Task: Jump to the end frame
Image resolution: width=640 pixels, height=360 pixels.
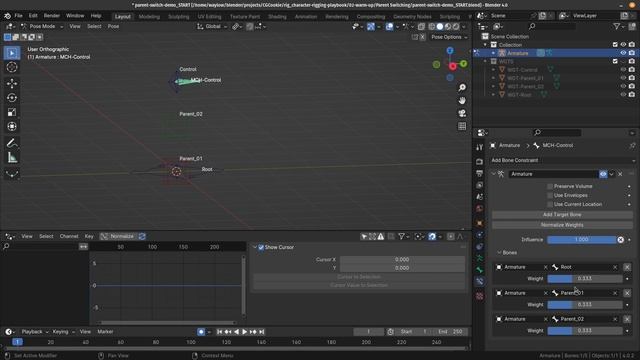Action: click(x=262, y=332)
